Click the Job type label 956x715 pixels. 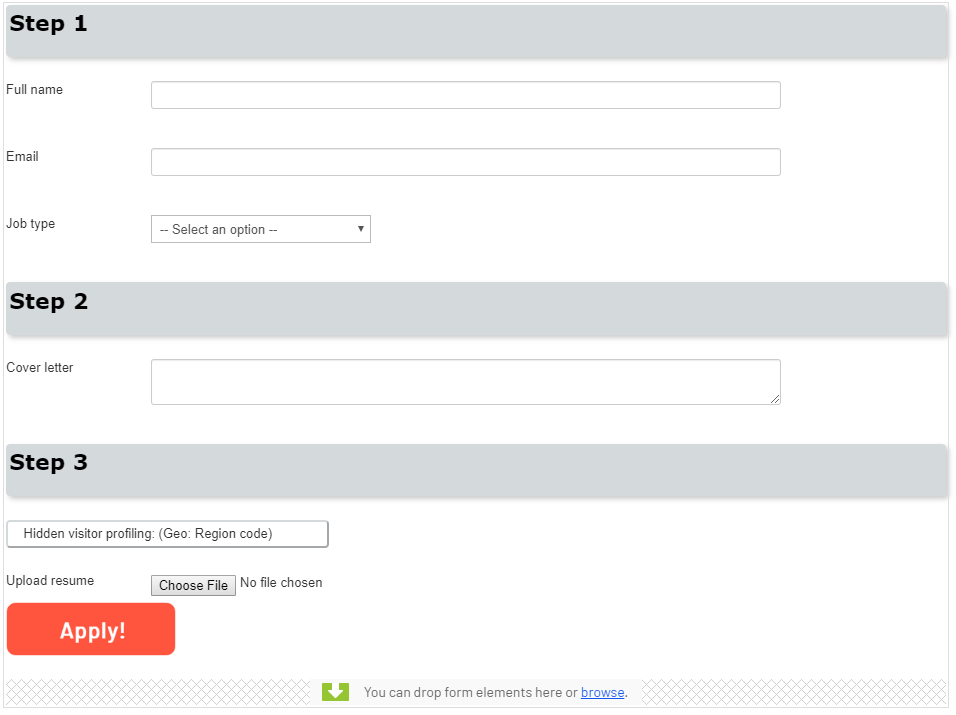coord(30,223)
